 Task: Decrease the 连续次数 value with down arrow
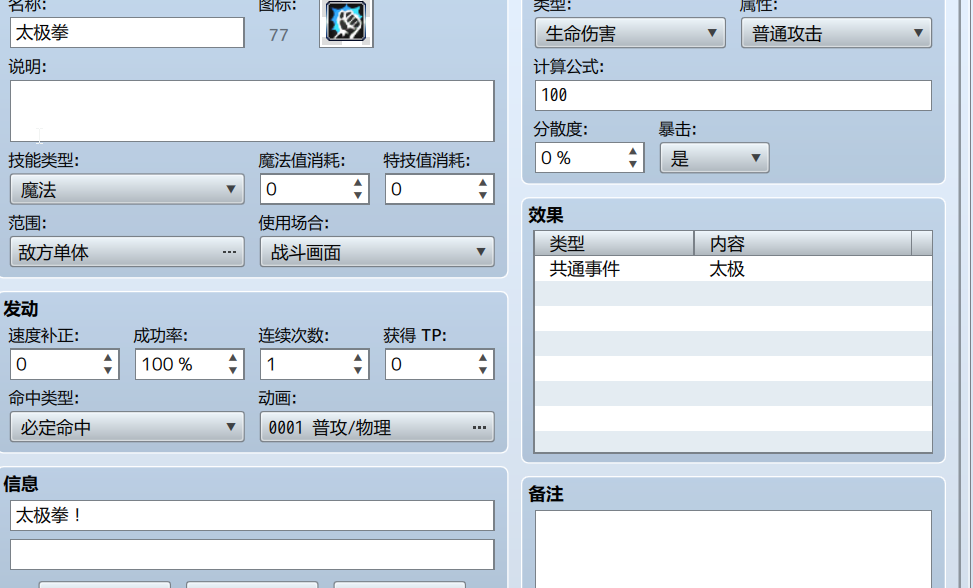pos(357,370)
